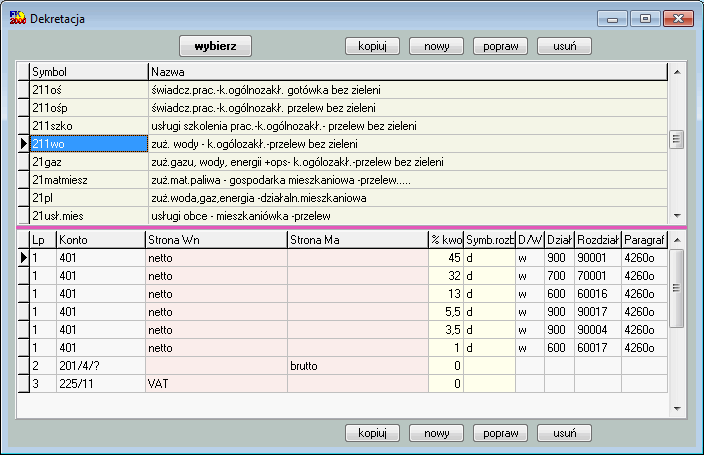Click the Rozdział cell 90004

coord(598,330)
